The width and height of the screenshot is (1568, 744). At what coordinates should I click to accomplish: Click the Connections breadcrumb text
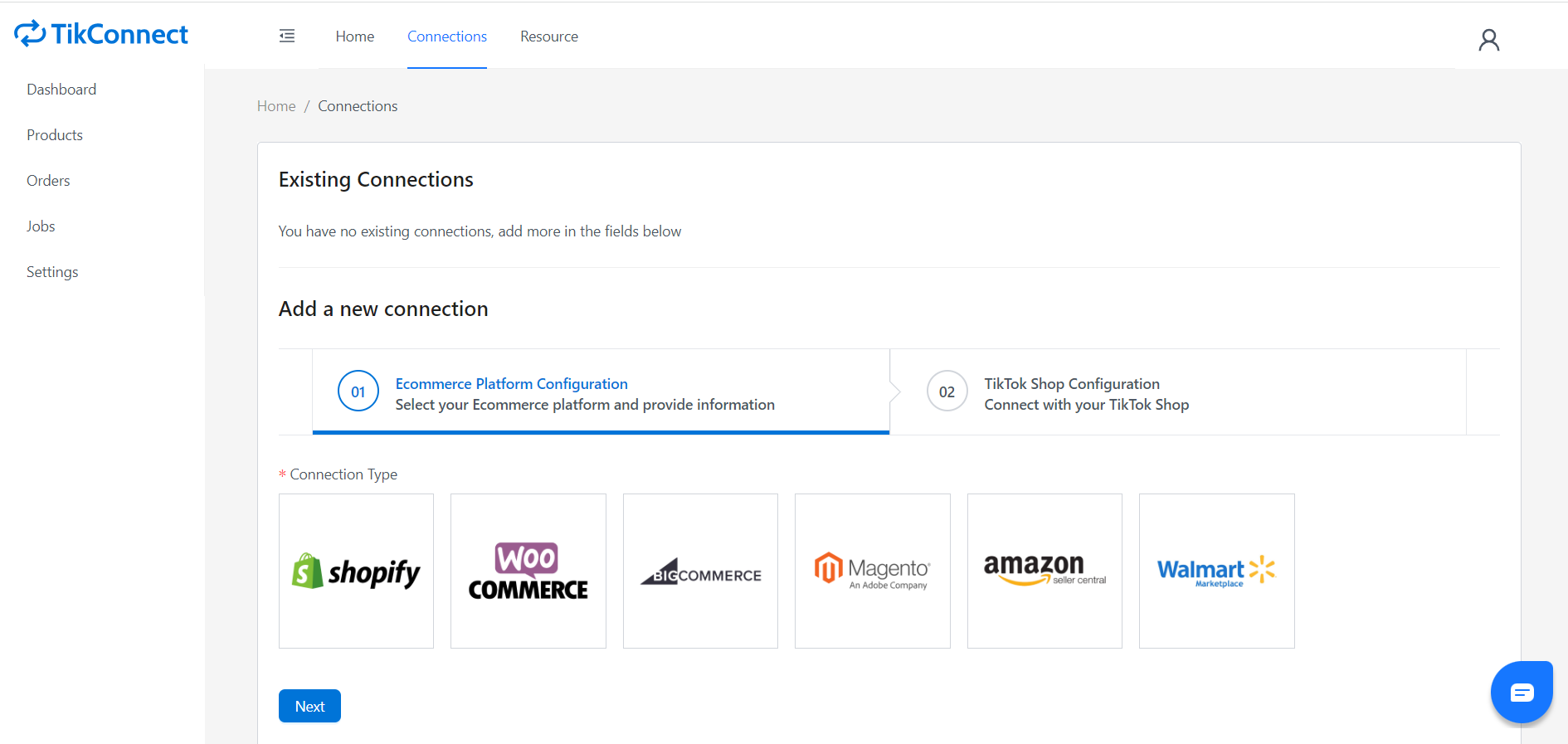(358, 106)
